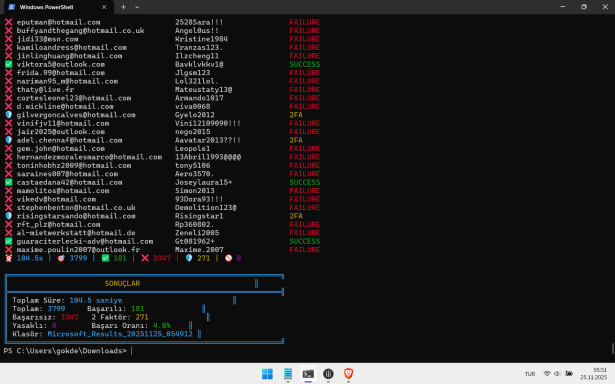This screenshot has height=384, width=615.
Task: Click the 4.8% success rate value
Action: point(162,326)
